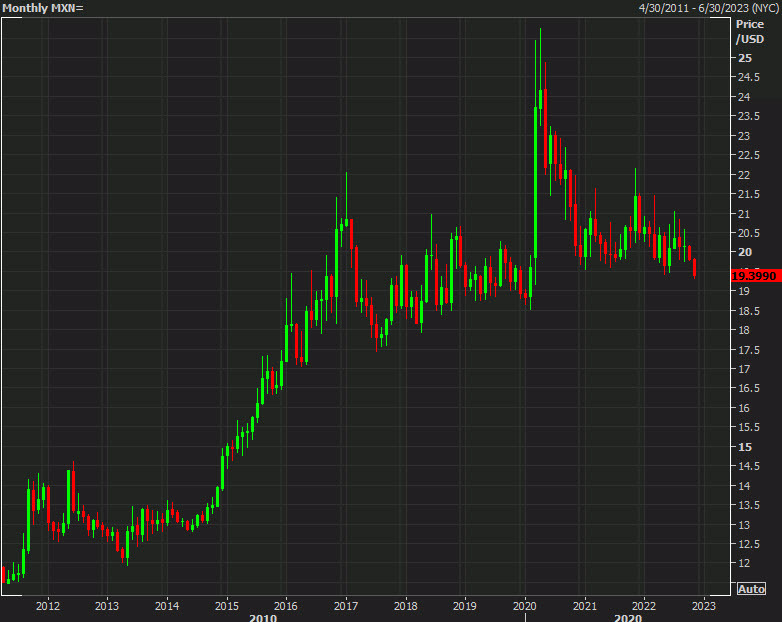This screenshot has height=622, width=782.
Task: Click the 2022 year label on time axis
Action: click(x=644, y=606)
